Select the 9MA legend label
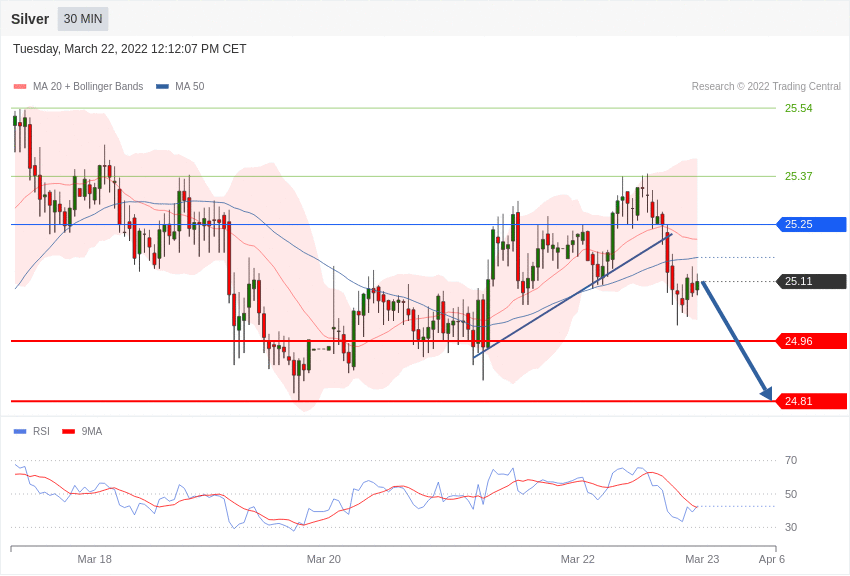The width and height of the screenshot is (850, 576). point(92,431)
